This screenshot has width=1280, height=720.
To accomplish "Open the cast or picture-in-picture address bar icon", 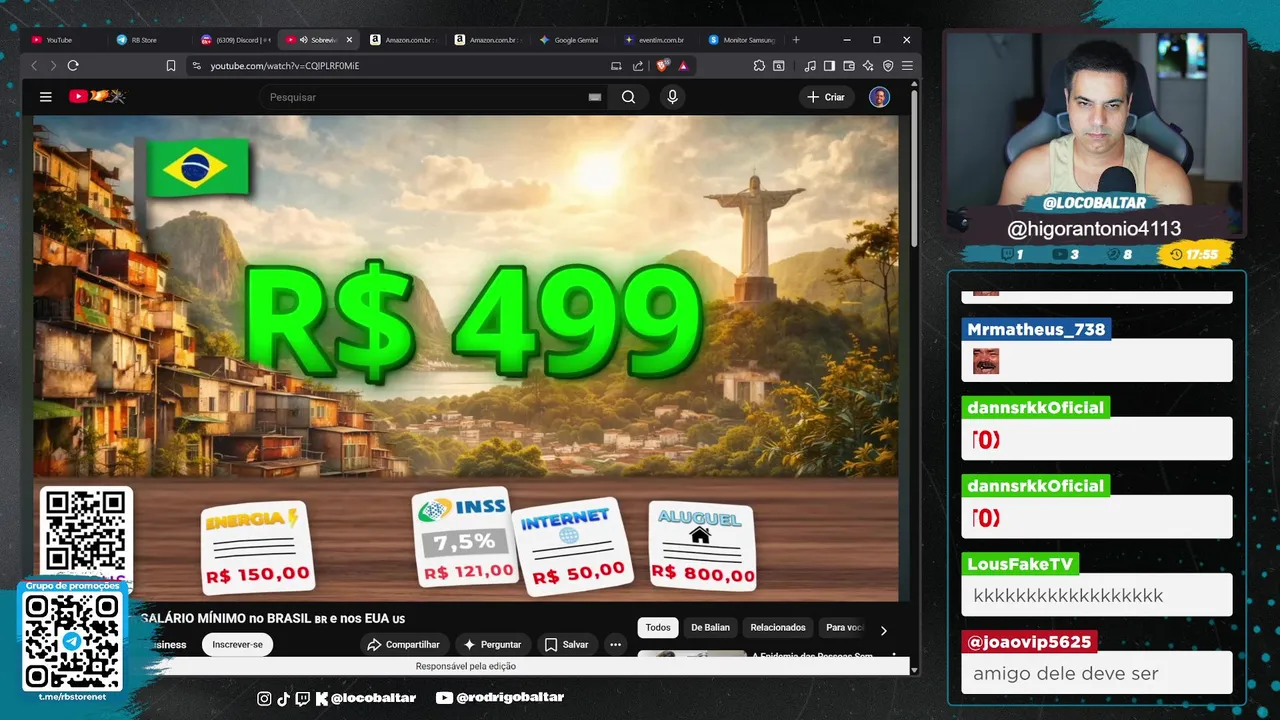I will [616, 66].
